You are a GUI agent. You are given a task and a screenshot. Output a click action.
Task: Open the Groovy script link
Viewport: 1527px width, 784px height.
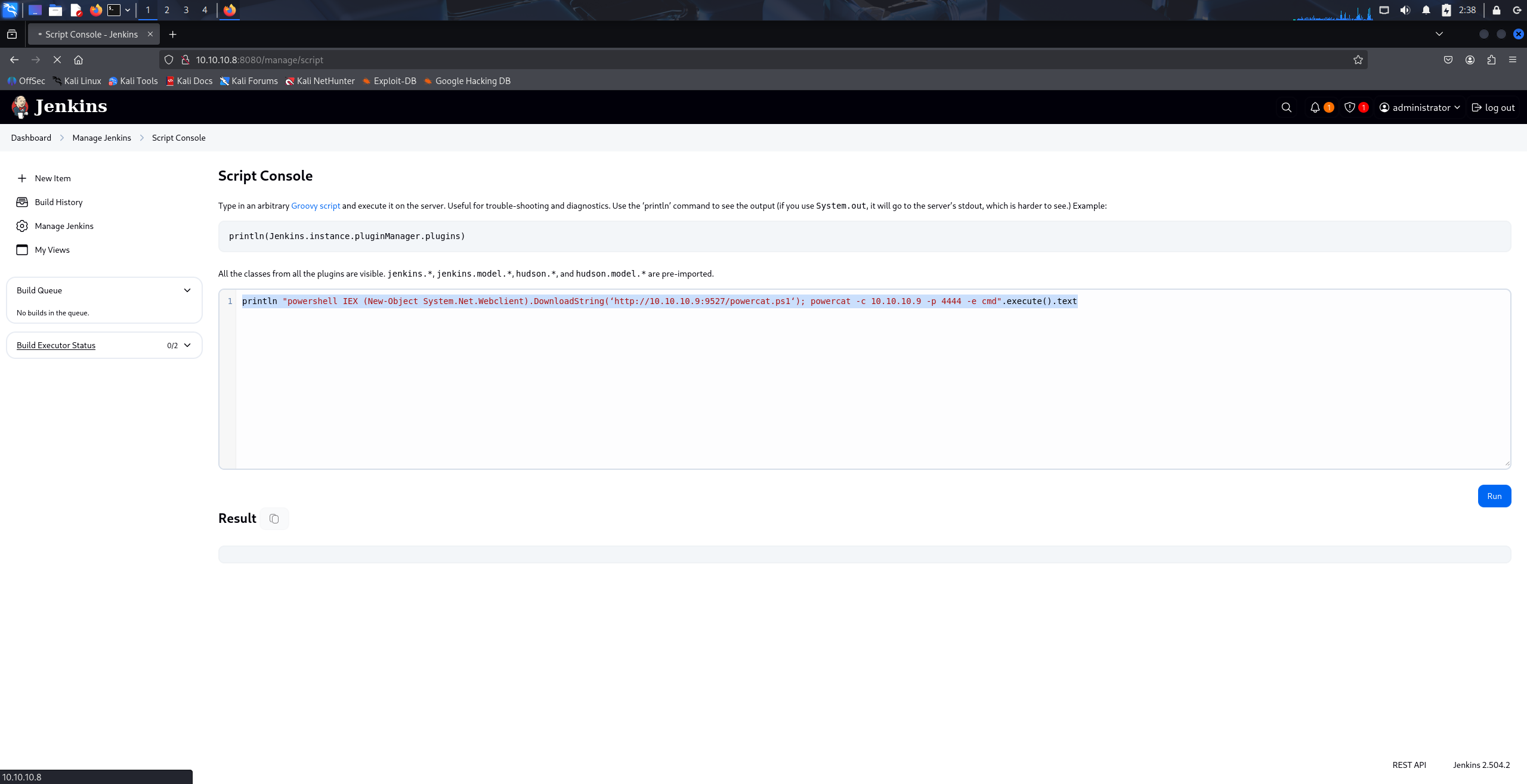point(316,206)
